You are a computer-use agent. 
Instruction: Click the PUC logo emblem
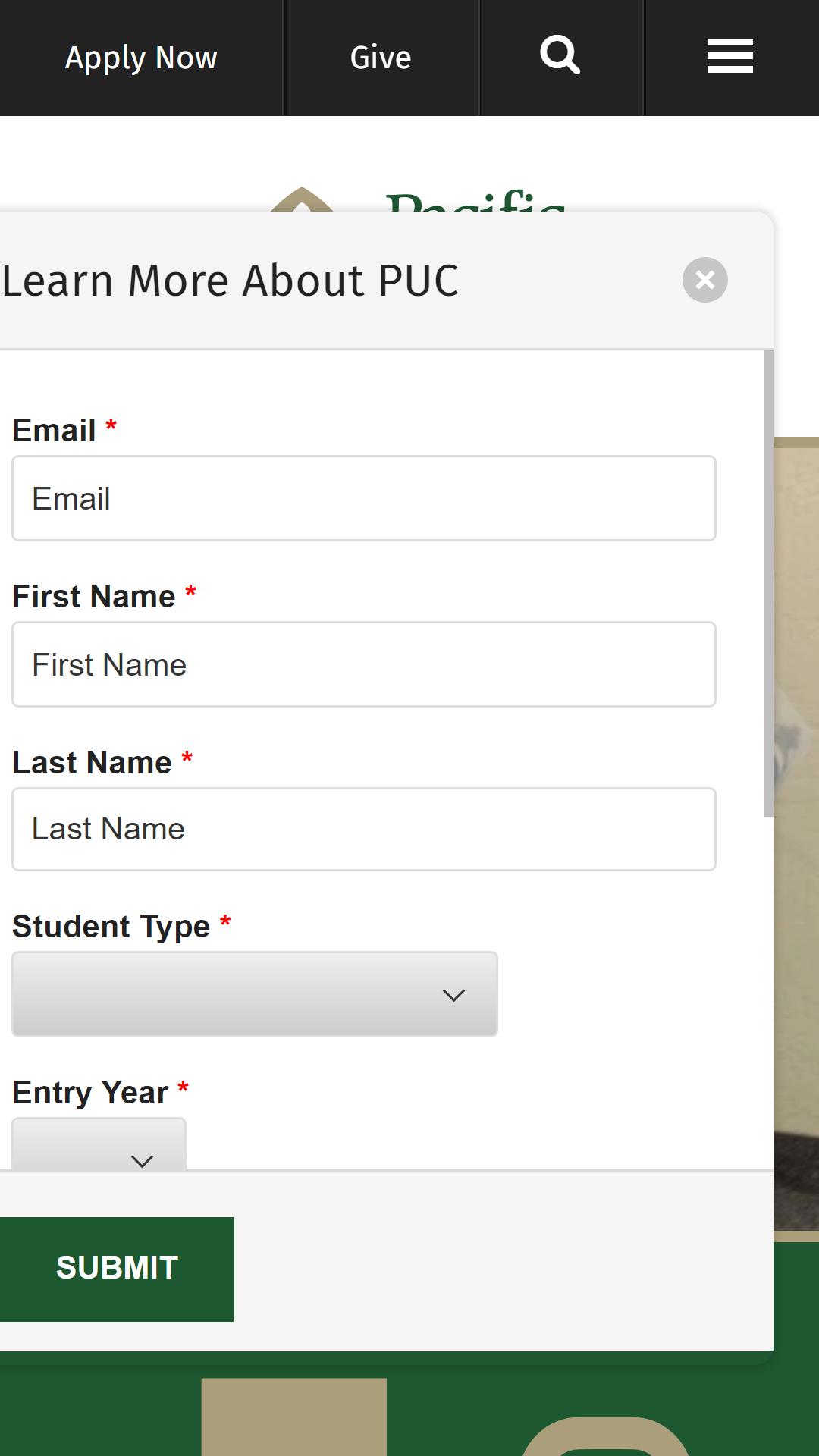pos(303,199)
